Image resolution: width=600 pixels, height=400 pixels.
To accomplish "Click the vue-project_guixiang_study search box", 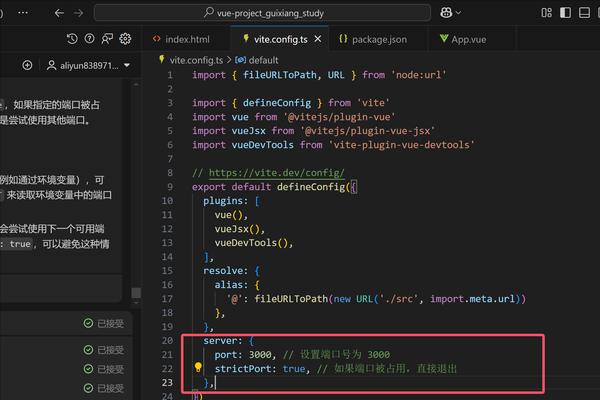I will pyautogui.click(x=262, y=13).
